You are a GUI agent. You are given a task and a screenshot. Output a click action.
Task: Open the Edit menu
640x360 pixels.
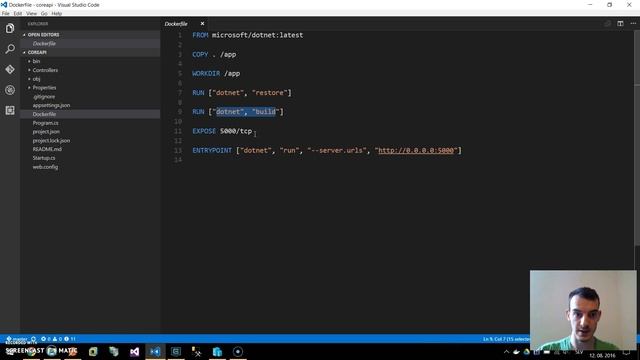pos(18,13)
